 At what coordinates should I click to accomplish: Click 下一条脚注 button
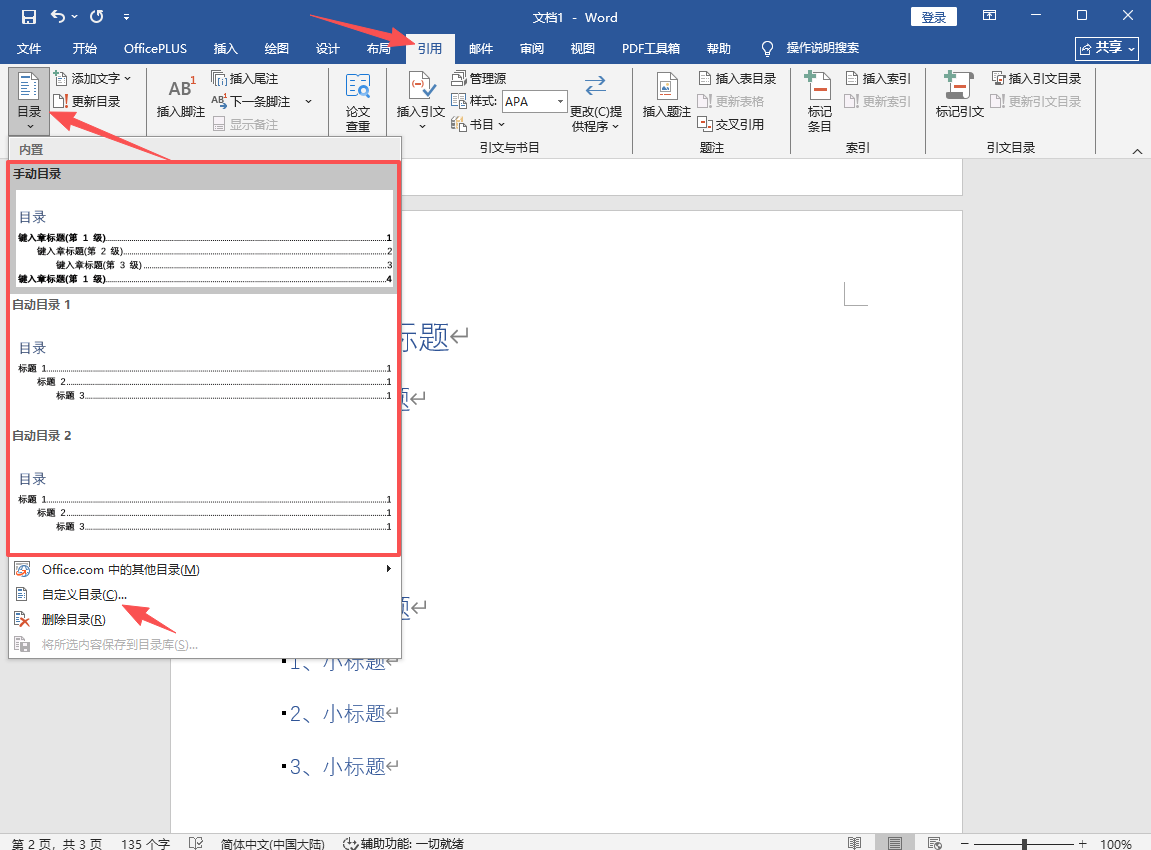pos(252,101)
